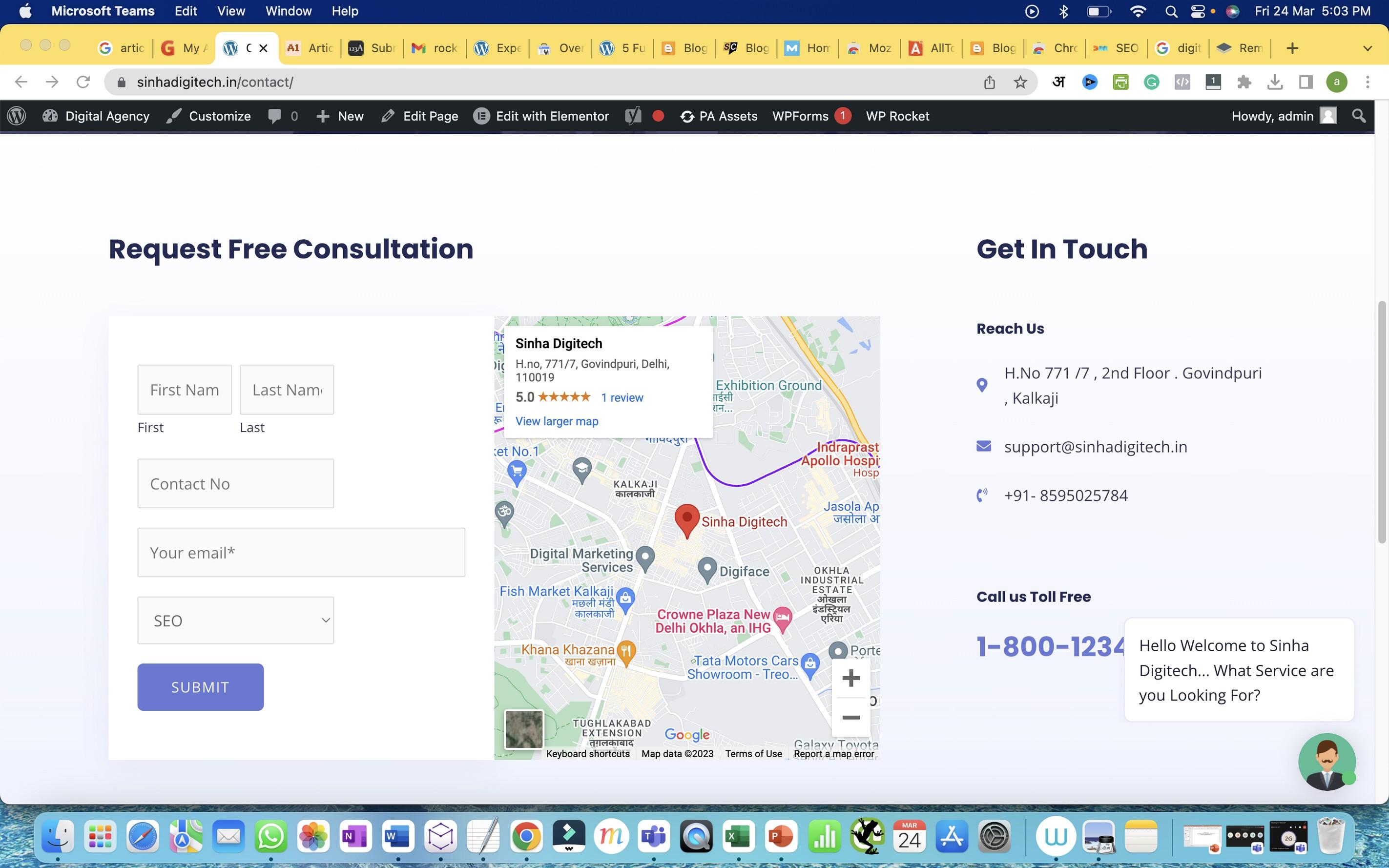This screenshot has width=1389, height=868.
Task: Open the Extensions puzzle piece icon
Action: pos(1244,82)
